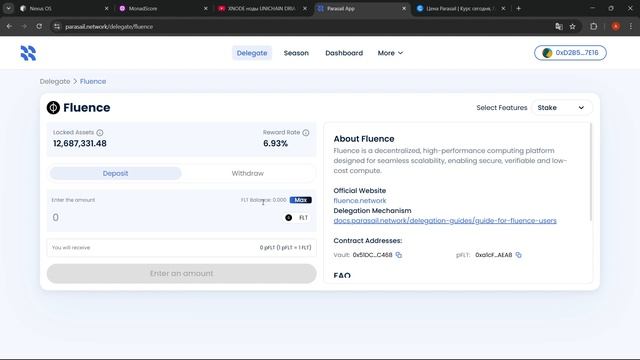640x360 pixels.
Task: Open the wallet 0xD2B5...7E16 button
Action: coord(570,53)
